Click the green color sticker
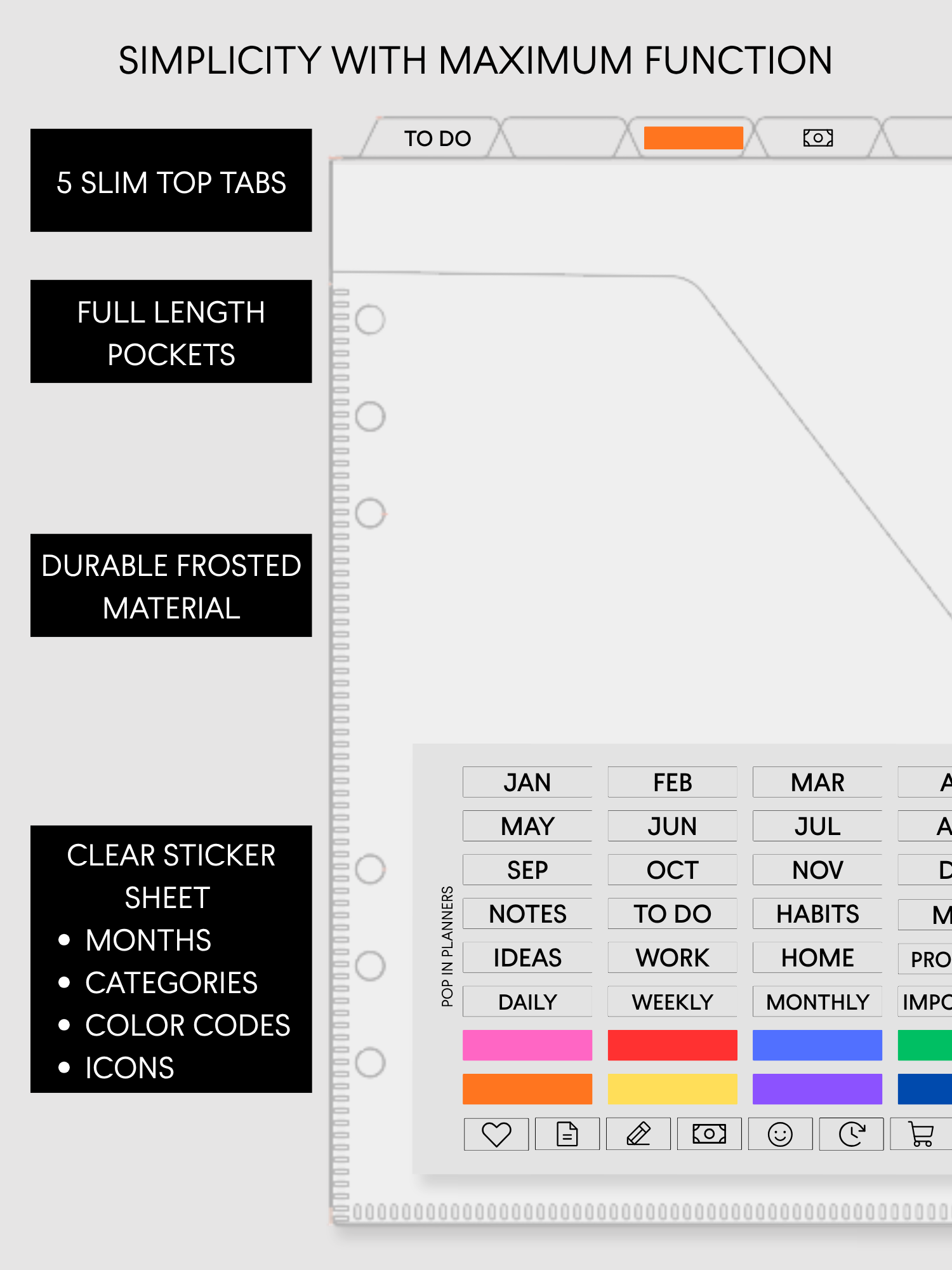952x1270 pixels. (925, 1045)
